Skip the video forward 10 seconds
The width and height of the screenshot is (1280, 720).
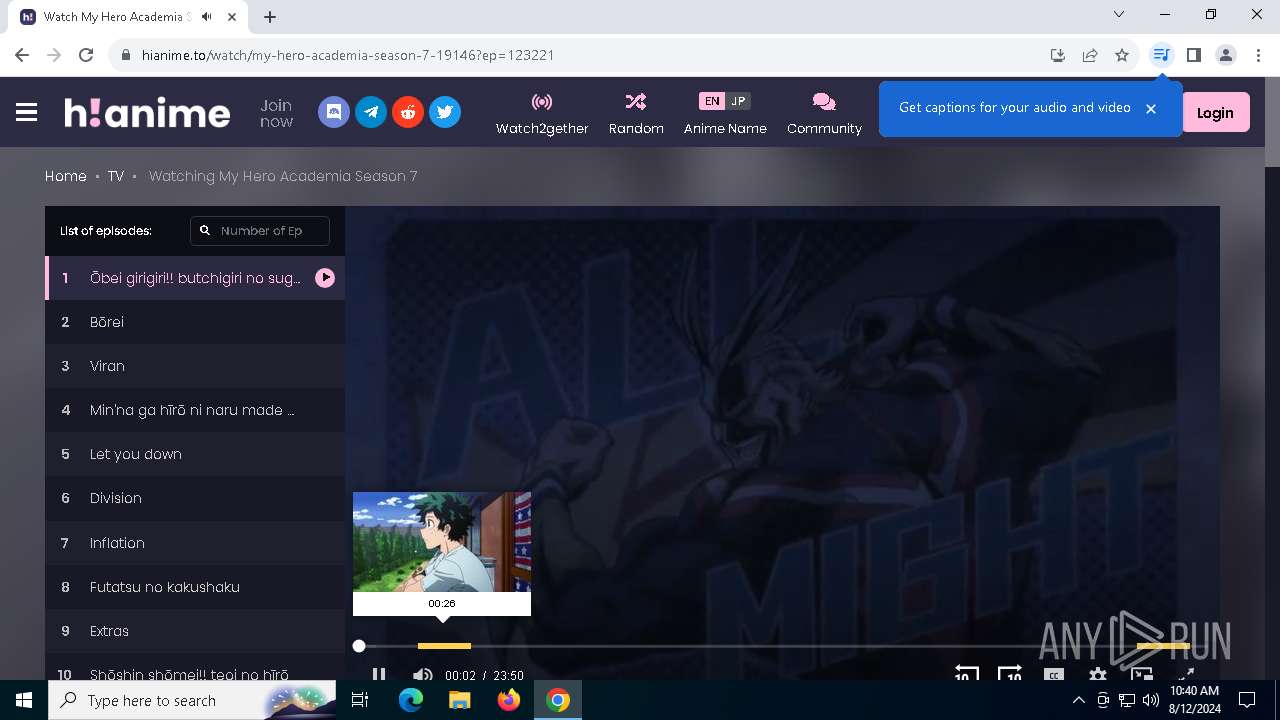coord(1010,674)
